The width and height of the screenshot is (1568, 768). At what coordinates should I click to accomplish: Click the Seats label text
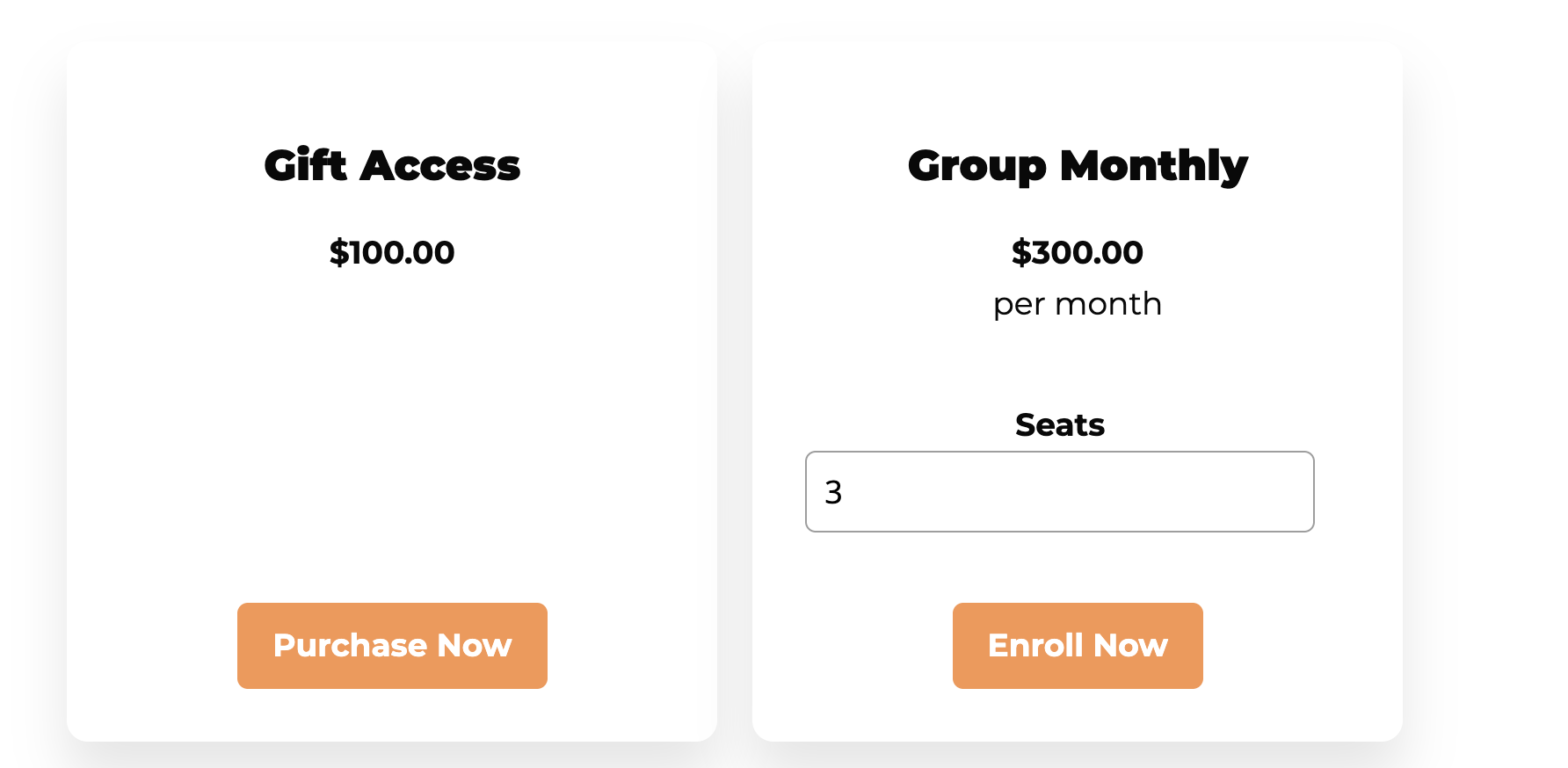(1059, 425)
